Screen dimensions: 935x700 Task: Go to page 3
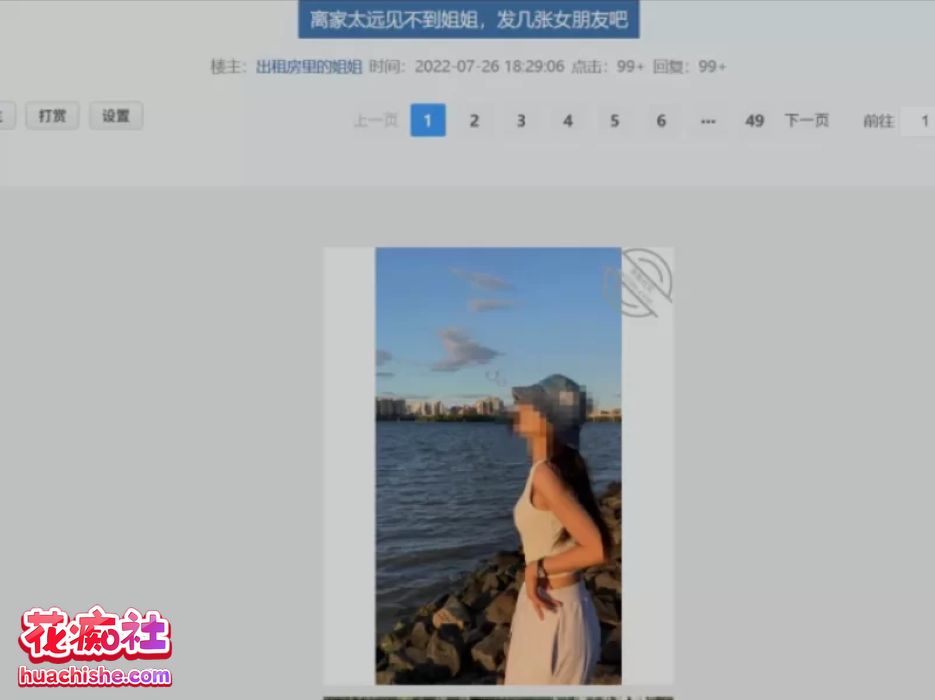pyautogui.click(x=521, y=120)
